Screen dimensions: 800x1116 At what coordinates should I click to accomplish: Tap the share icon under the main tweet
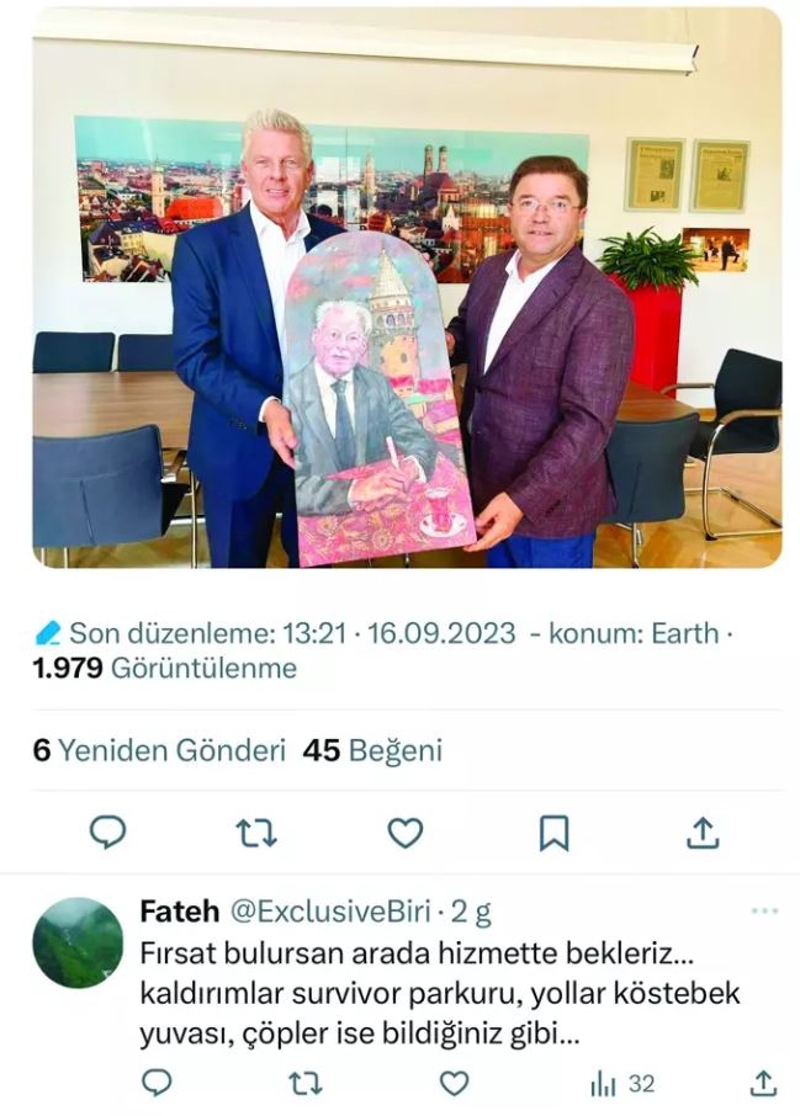tap(702, 833)
